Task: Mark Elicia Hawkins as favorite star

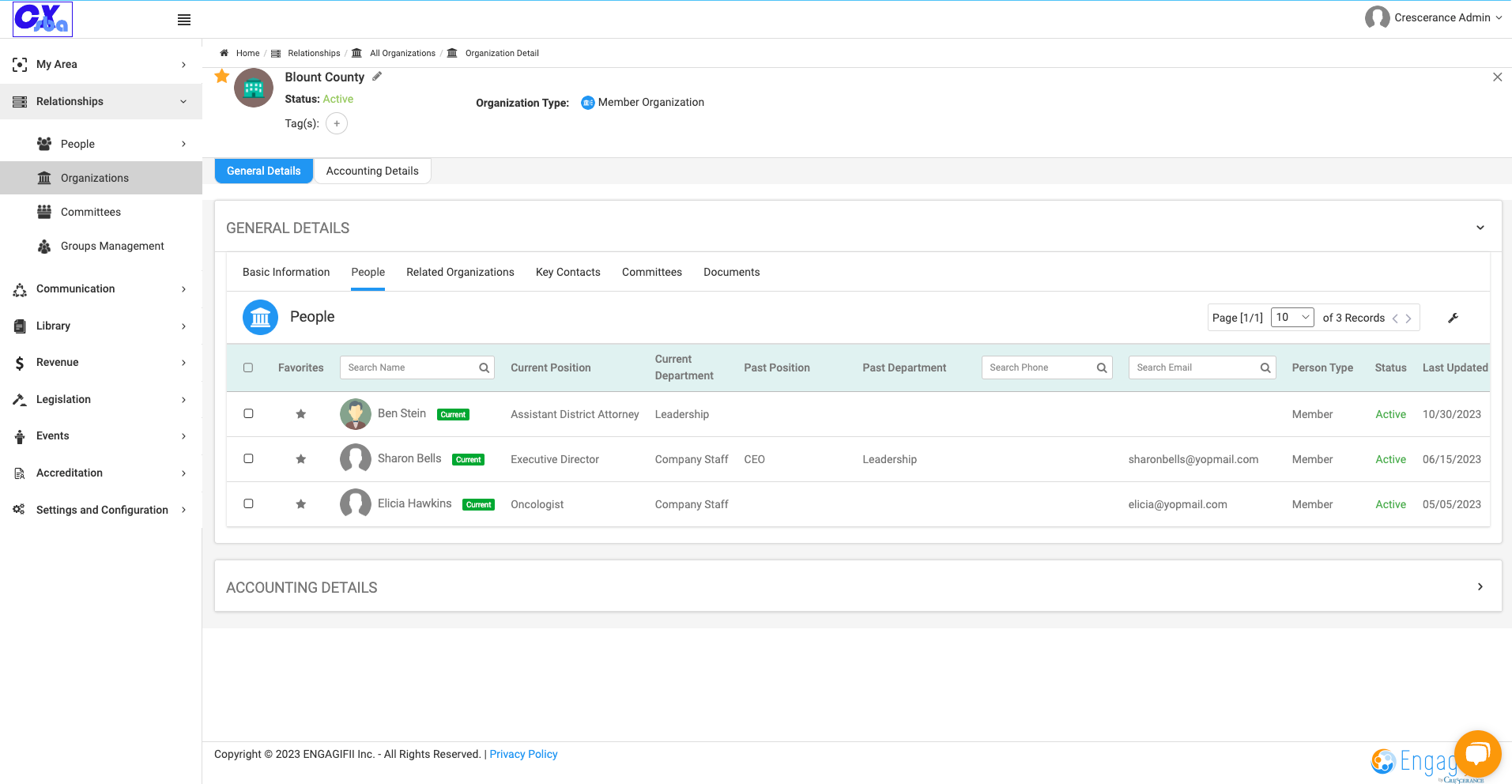Action: click(301, 504)
